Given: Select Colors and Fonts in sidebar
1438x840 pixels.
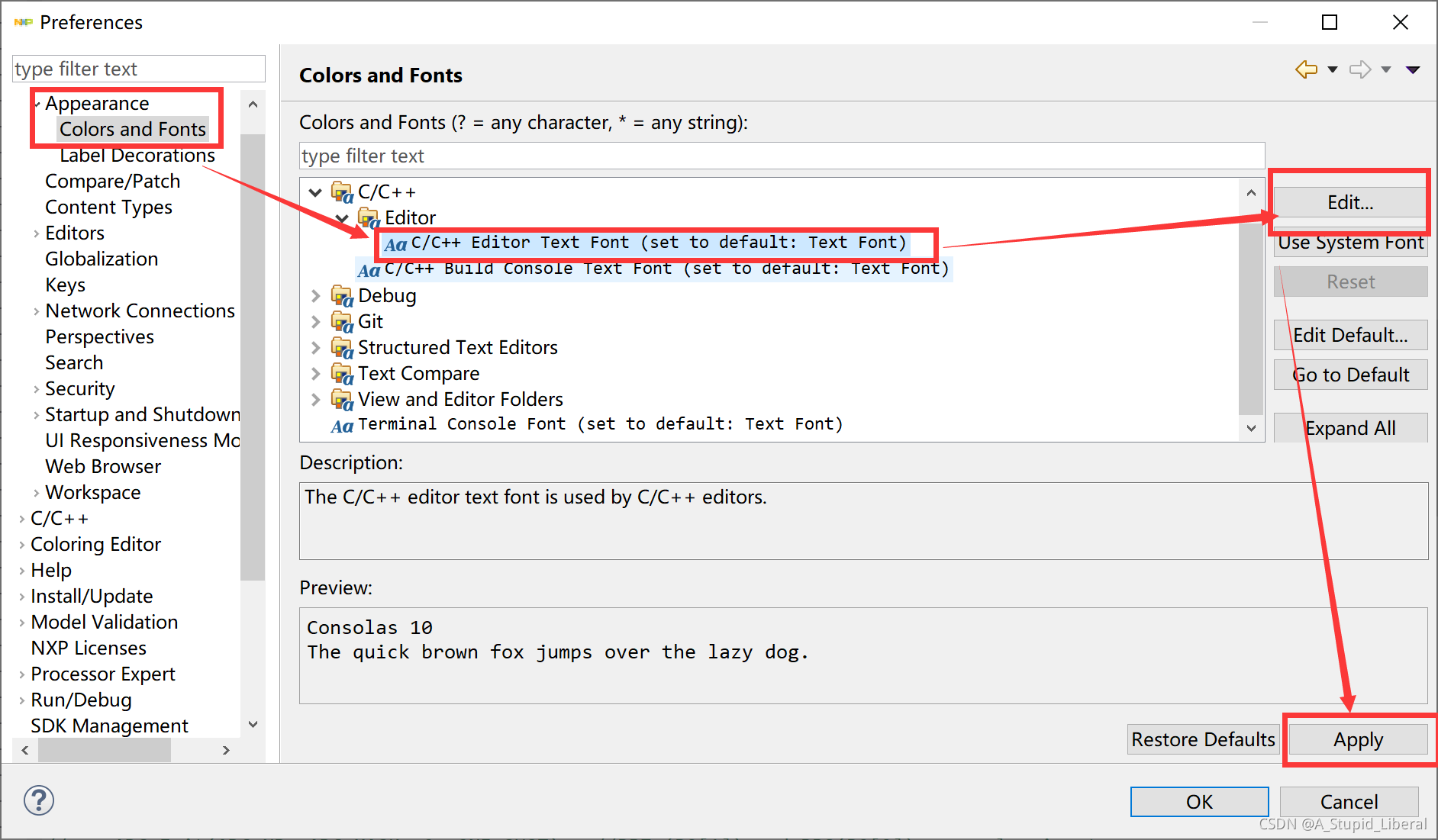Looking at the screenshot, I should (x=133, y=129).
